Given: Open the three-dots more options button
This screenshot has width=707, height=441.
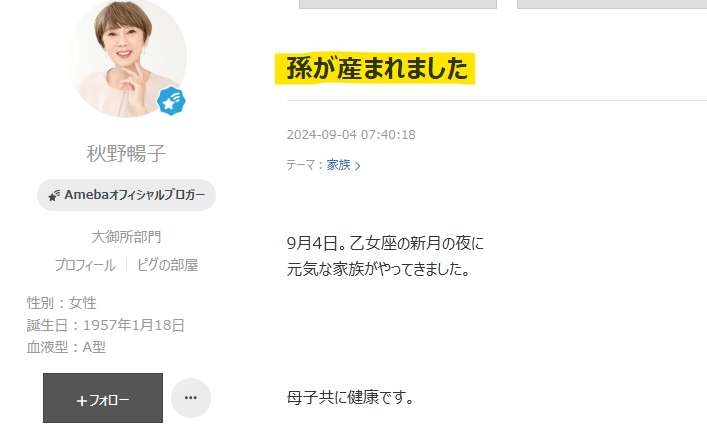Looking at the screenshot, I should 191,398.
